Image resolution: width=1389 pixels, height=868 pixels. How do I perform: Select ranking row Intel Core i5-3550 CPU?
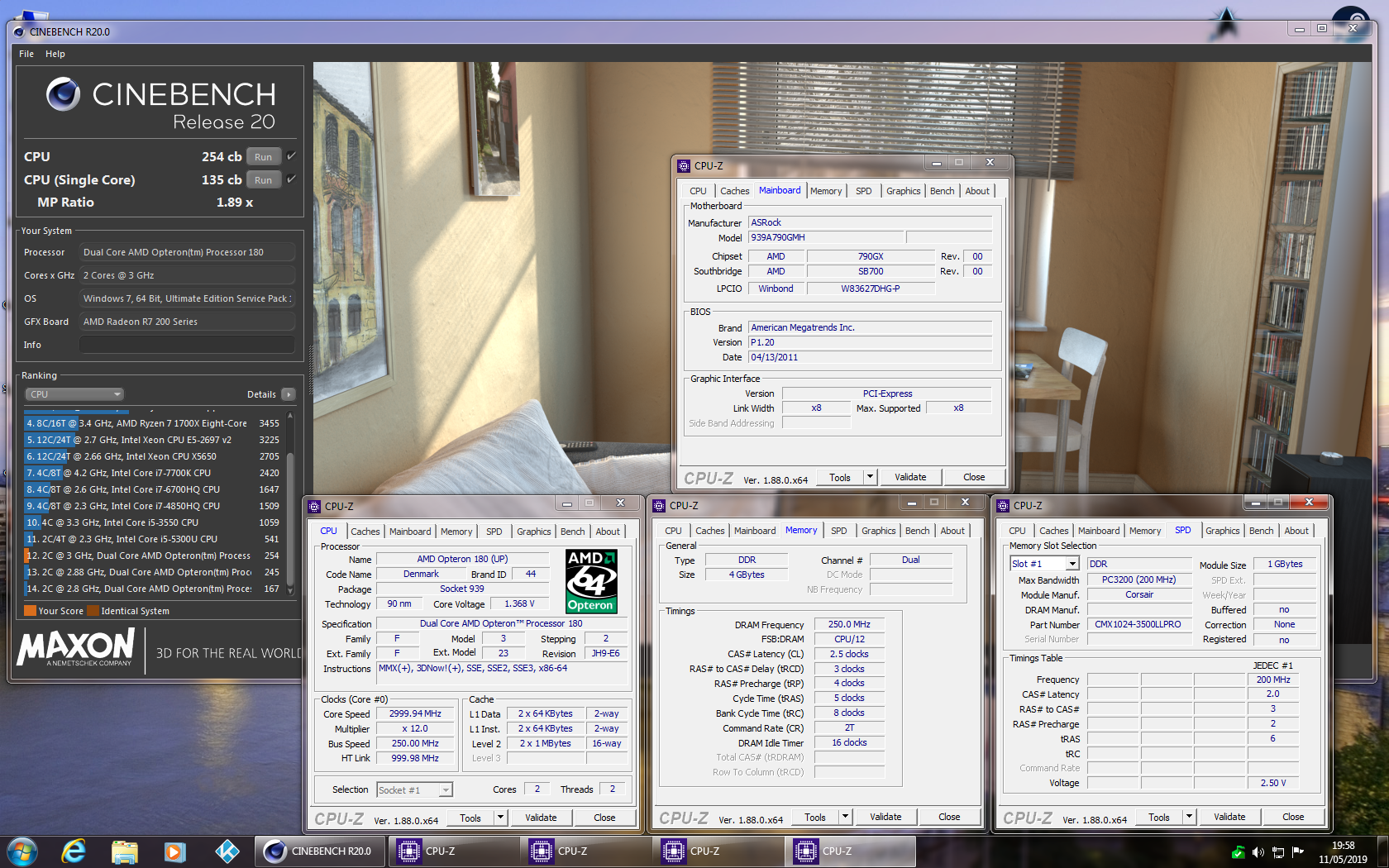153,522
